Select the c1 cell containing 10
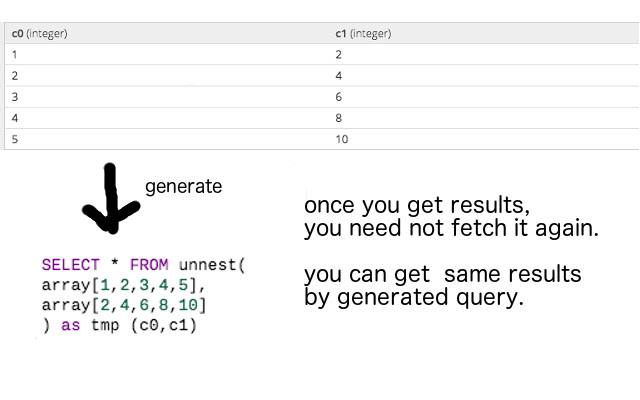 342,139
